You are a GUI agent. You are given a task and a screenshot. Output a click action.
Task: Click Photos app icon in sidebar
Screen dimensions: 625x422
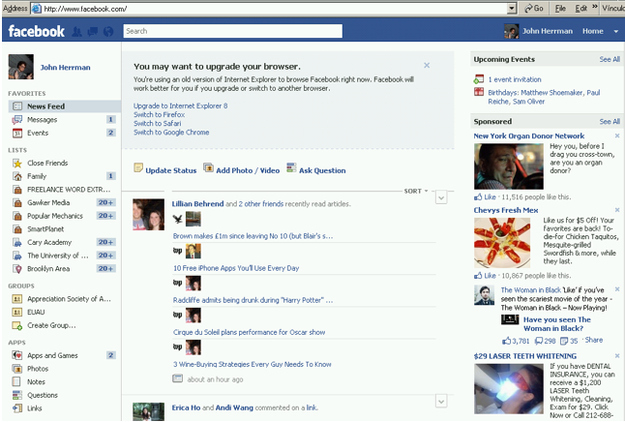(17, 369)
